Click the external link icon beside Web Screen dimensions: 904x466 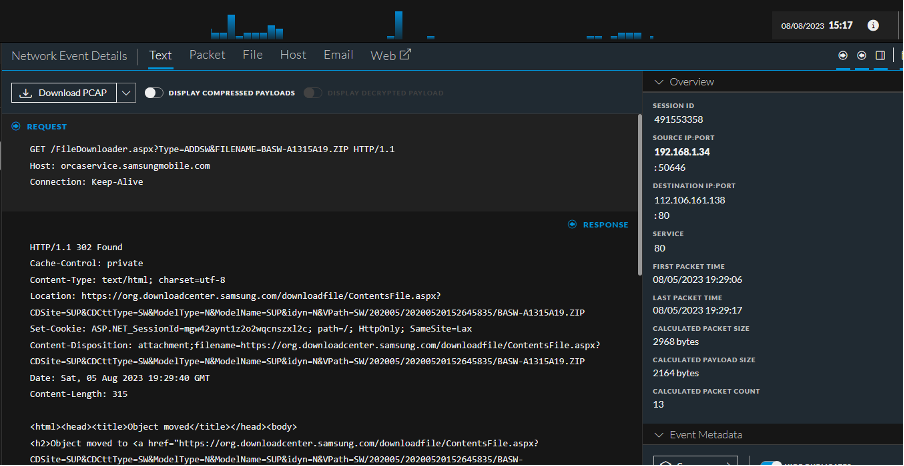(405, 55)
